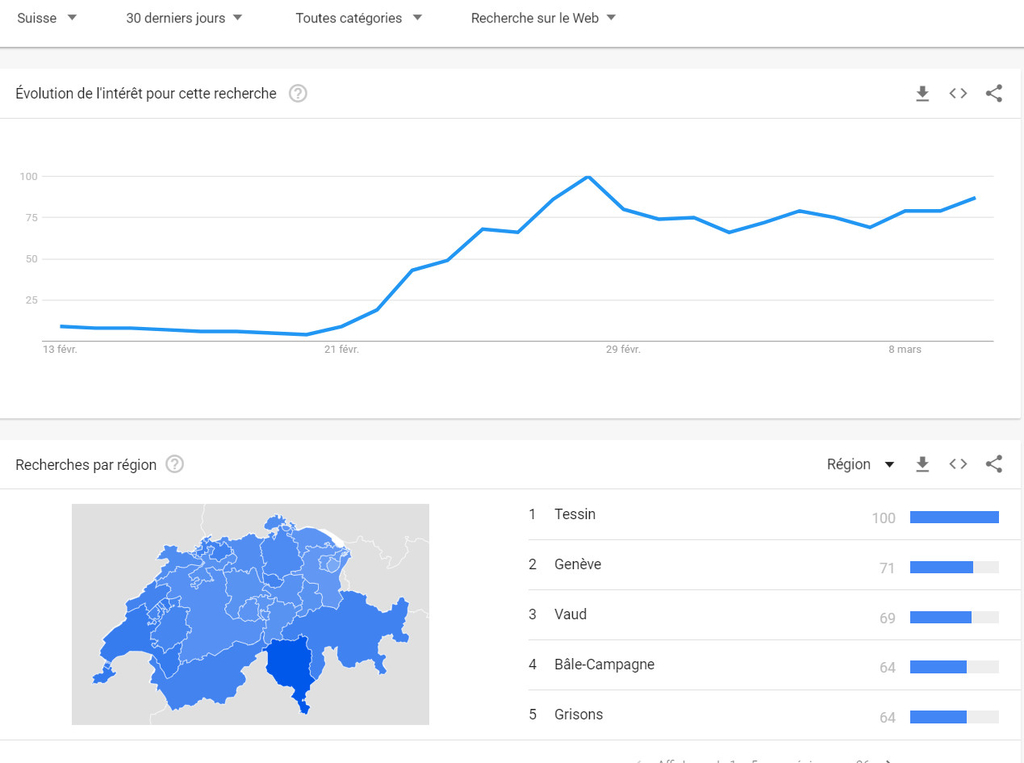Expand the Toutes catégories filter
The height and width of the screenshot is (763, 1024).
tap(358, 18)
